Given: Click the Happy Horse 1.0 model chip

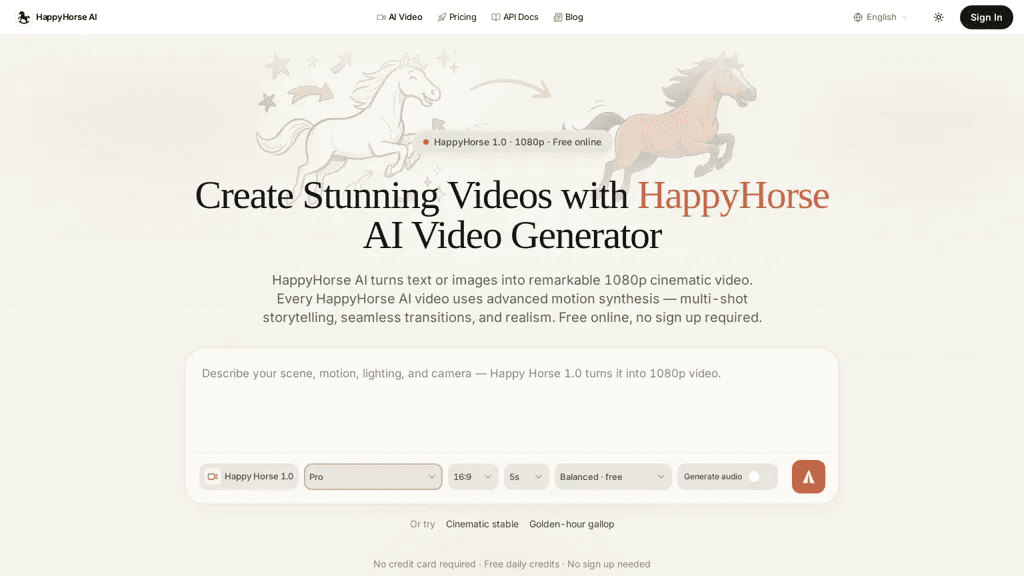Looking at the screenshot, I should point(249,477).
